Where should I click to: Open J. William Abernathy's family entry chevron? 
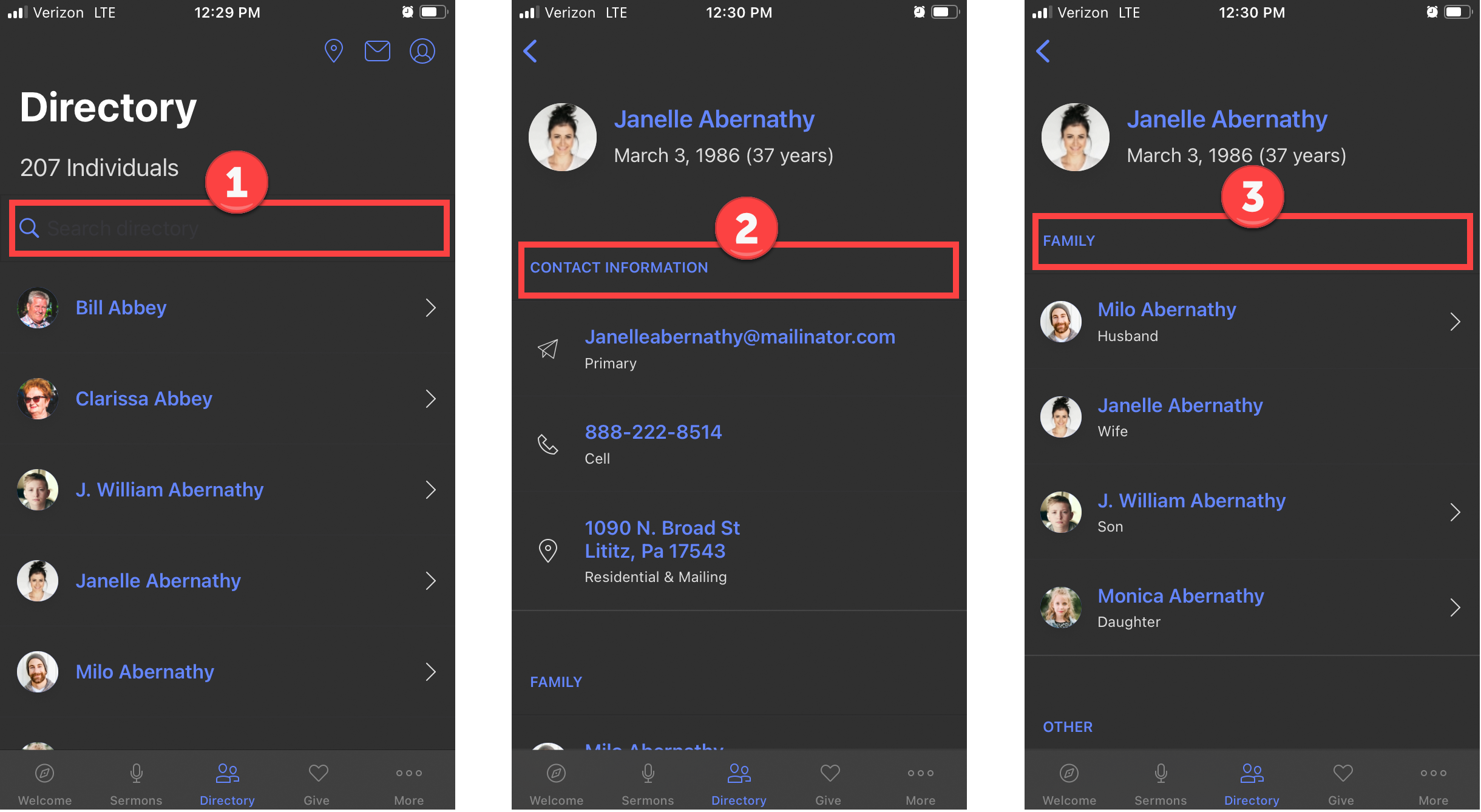pyautogui.click(x=1455, y=512)
